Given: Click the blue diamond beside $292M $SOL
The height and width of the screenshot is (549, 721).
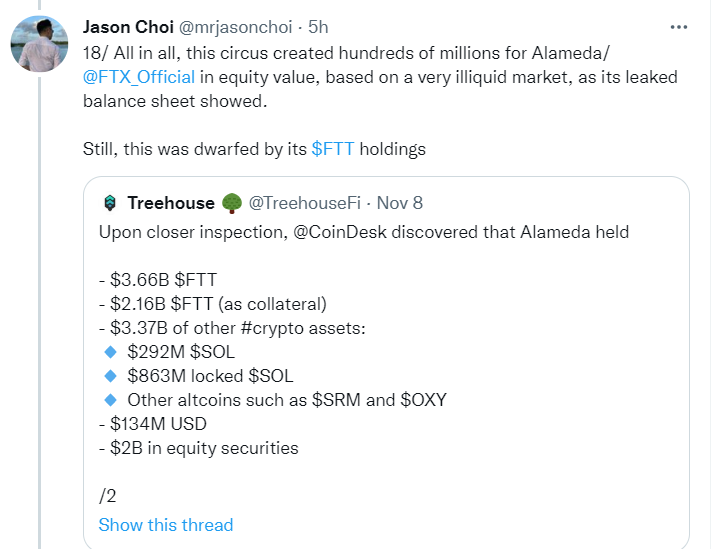Looking at the screenshot, I should pos(110,351).
